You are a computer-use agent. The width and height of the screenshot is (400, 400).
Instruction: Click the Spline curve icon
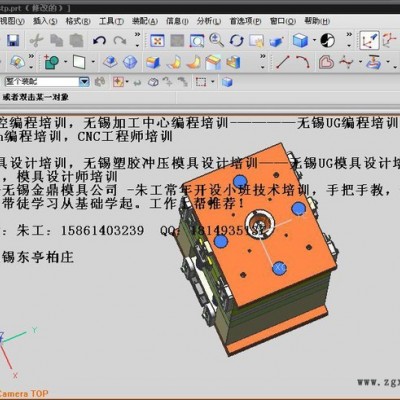pyautogui.click(x=346, y=62)
